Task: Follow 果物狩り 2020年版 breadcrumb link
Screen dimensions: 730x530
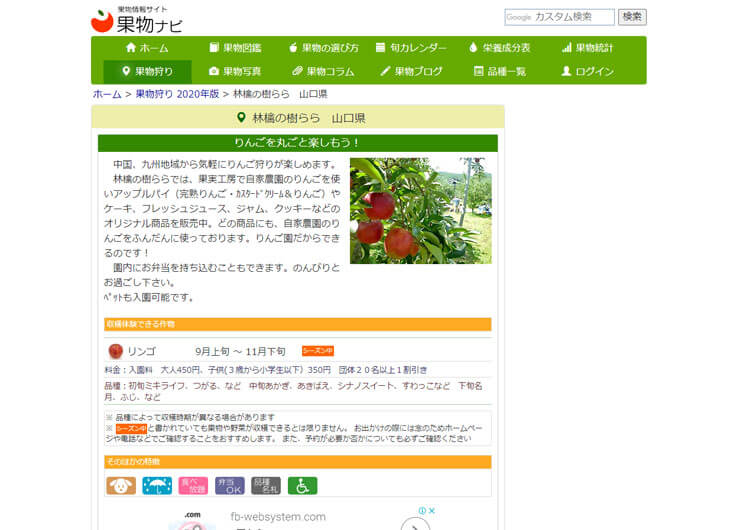Action: pos(177,94)
